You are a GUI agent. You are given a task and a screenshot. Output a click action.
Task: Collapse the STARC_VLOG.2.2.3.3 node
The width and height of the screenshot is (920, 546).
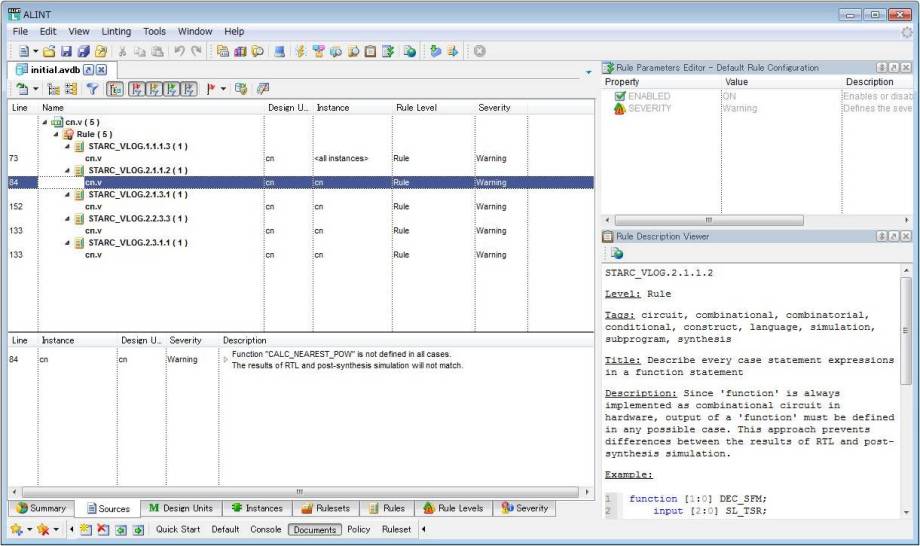[x=67, y=219]
